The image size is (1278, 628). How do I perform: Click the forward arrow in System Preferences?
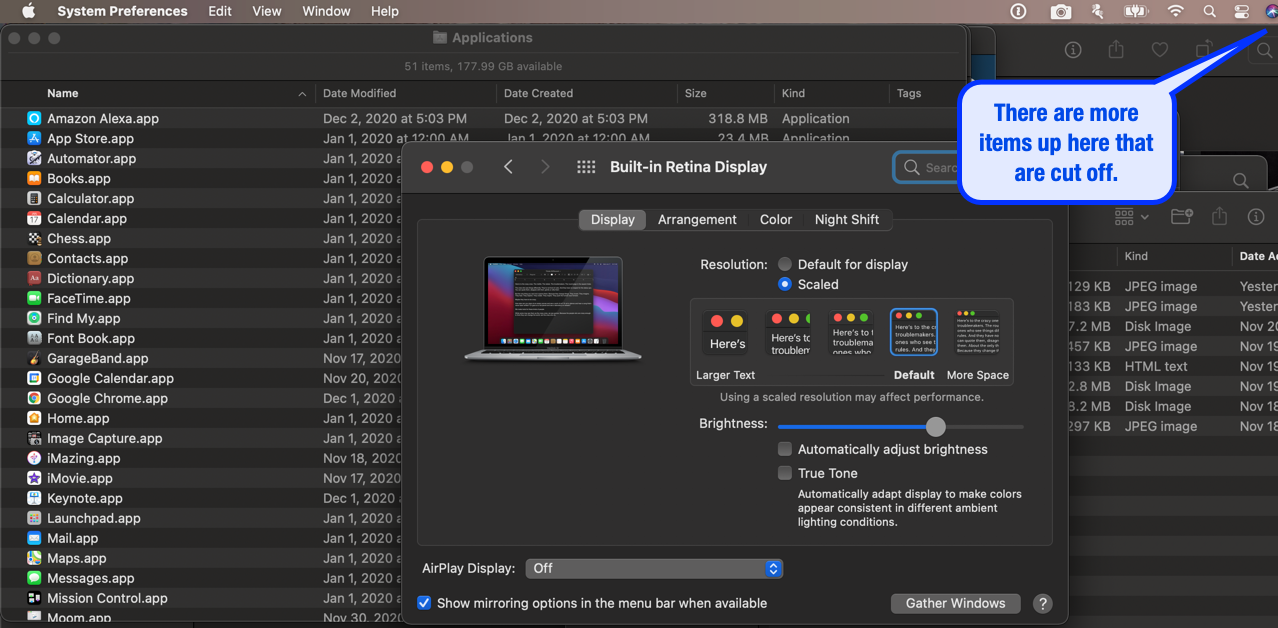(545, 167)
